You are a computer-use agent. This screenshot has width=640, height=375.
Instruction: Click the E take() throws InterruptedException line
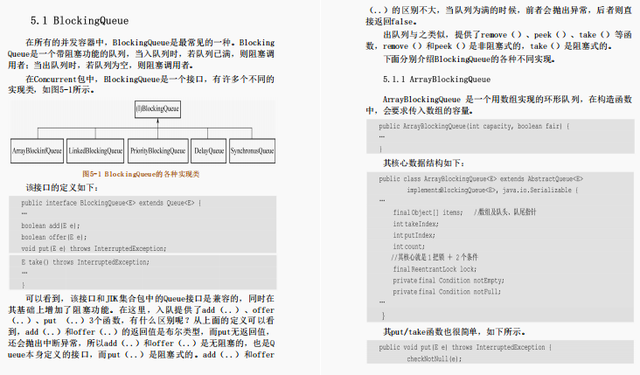[85, 262]
